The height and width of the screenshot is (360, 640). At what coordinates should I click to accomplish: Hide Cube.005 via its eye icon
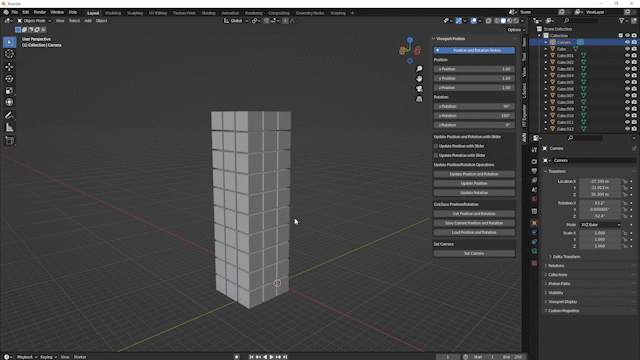tap(627, 82)
